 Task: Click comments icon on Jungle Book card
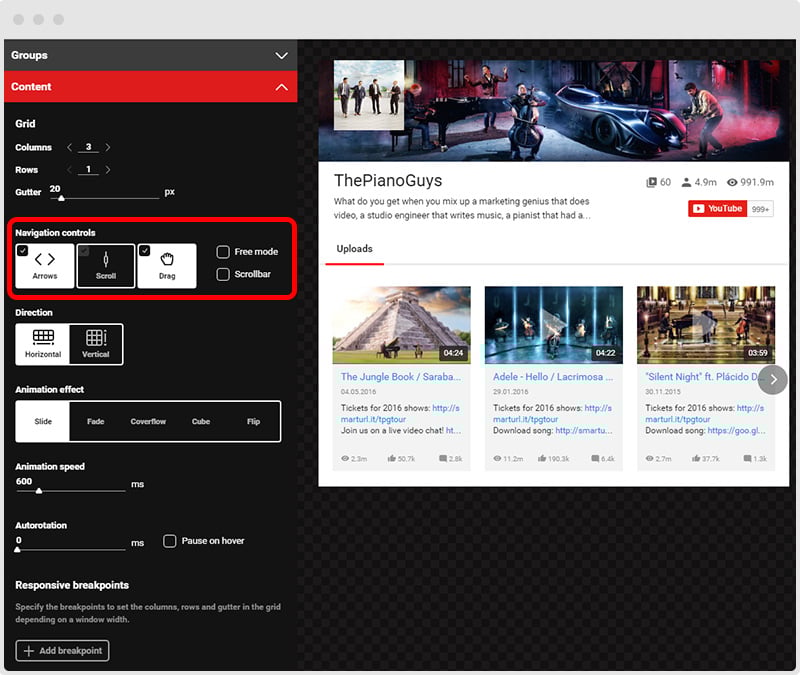pos(443,459)
